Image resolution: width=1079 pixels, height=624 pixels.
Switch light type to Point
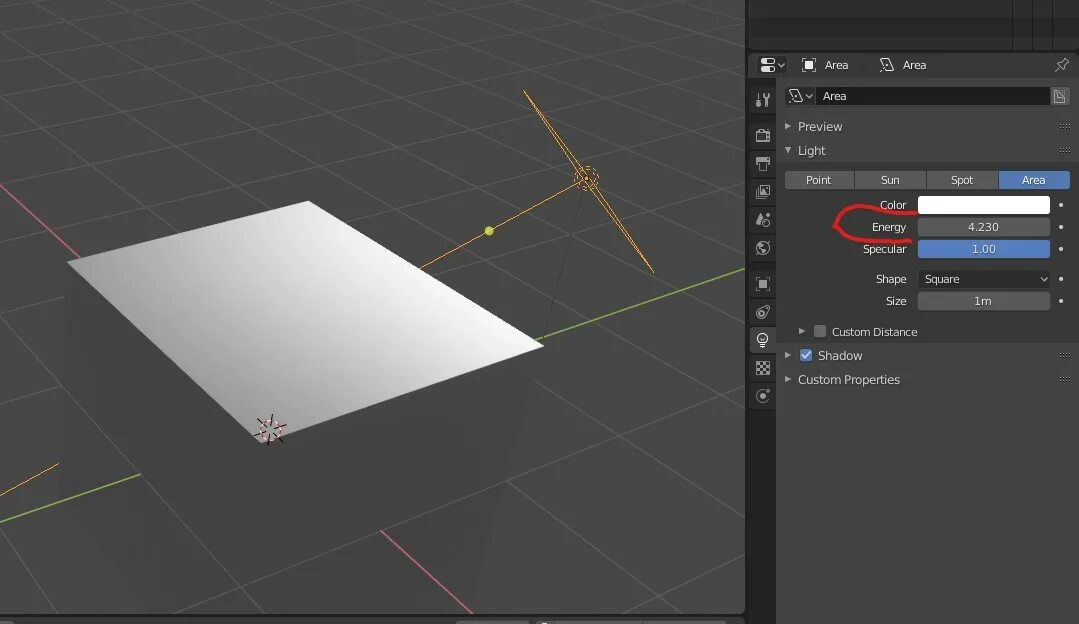pyautogui.click(x=819, y=180)
